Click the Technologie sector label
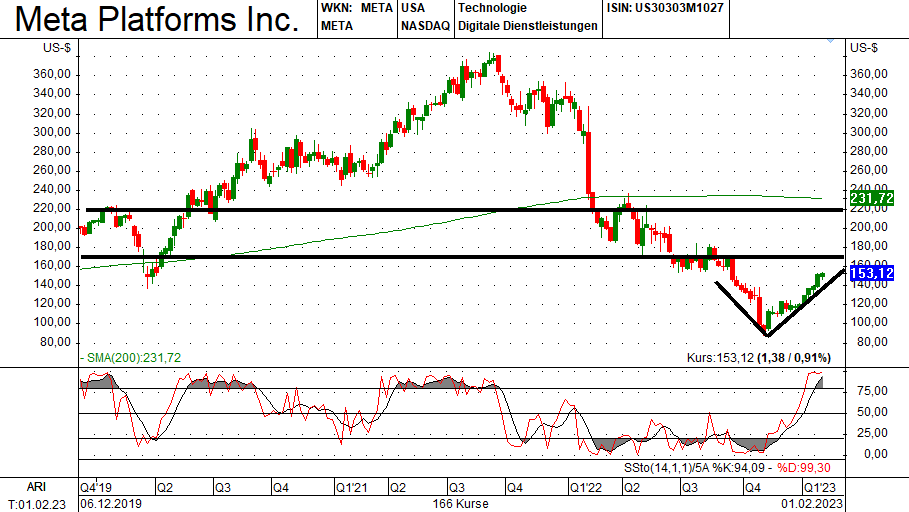This screenshot has width=909, height=512. point(492,8)
